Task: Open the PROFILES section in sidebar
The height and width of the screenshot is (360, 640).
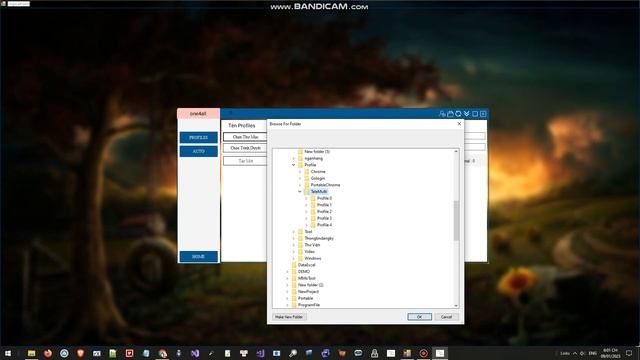Action: 198,138
